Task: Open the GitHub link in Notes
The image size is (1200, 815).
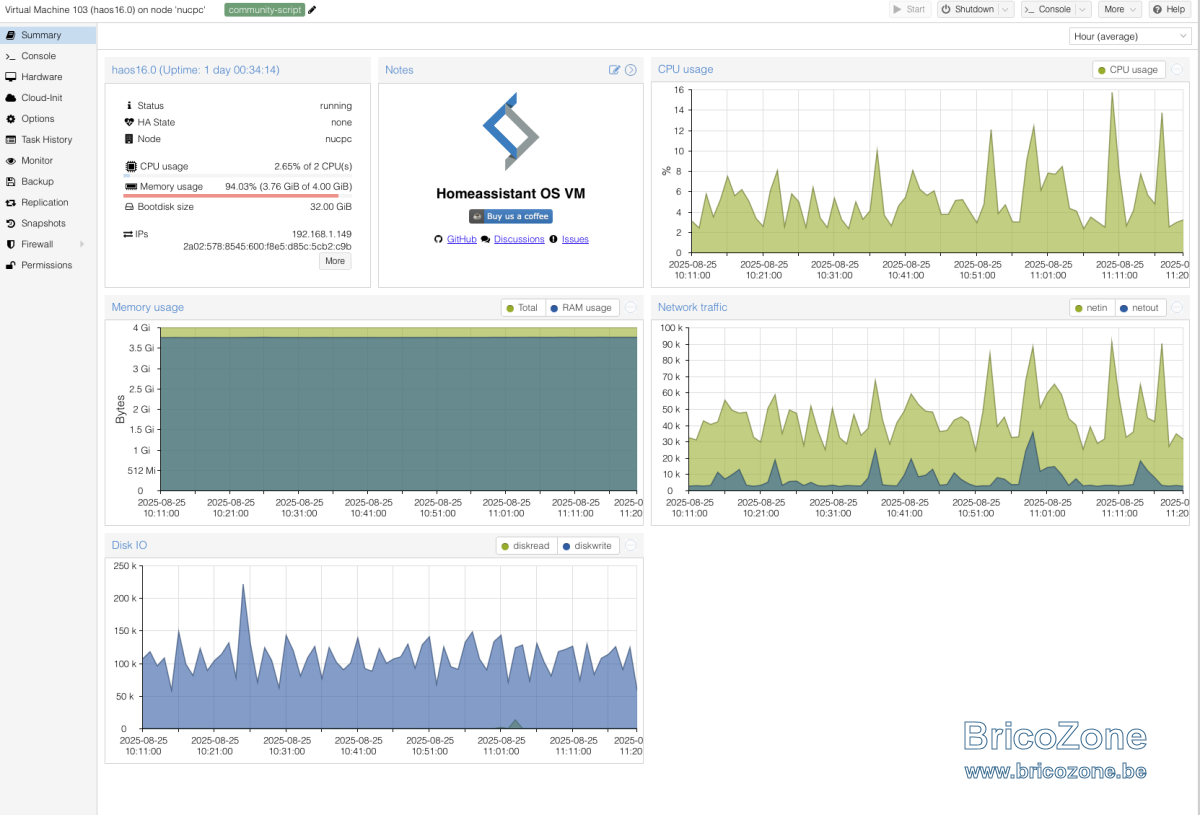Action: coord(461,239)
